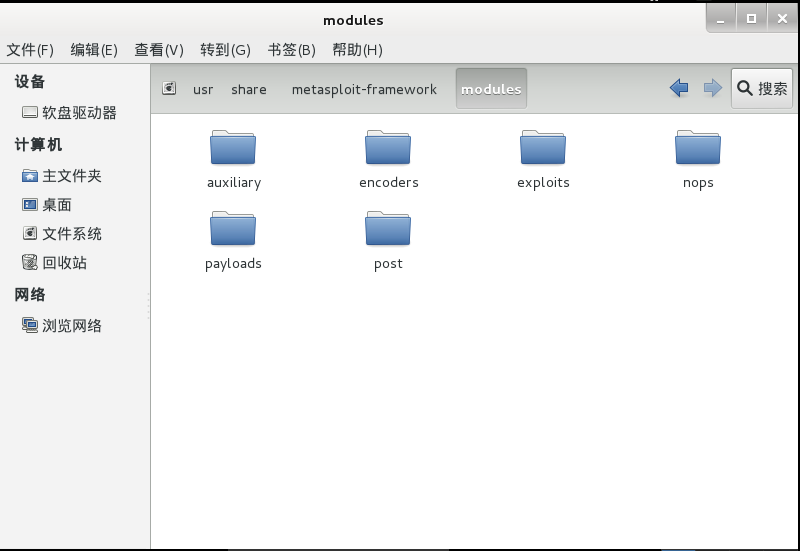
Task: Open the 帮助(H) menu
Action: pos(357,50)
